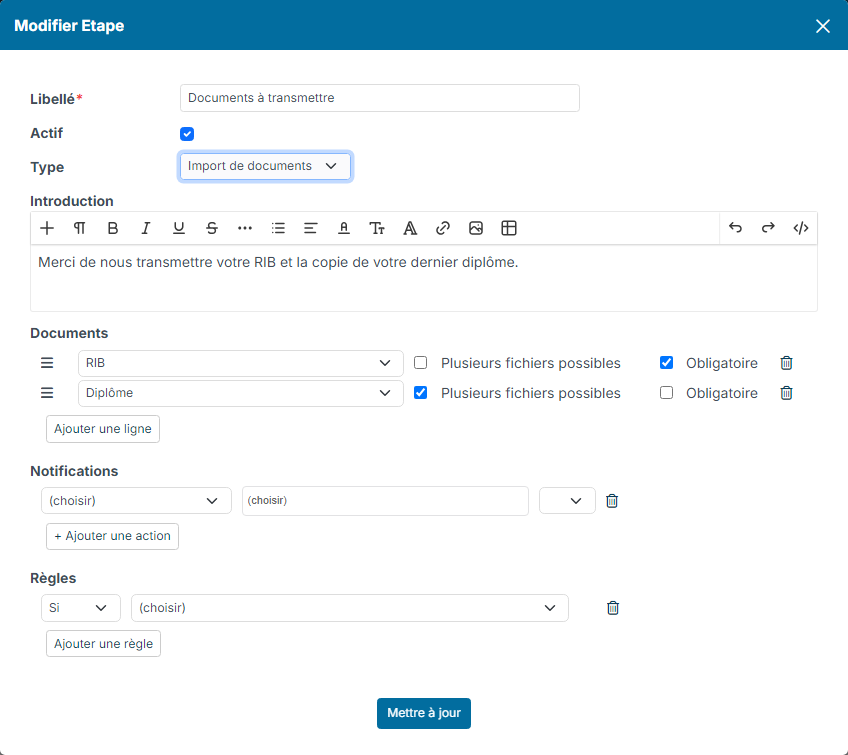Viewport: 848px width, 755px height.
Task: Uncheck Plusieurs fichiers possibles for Diplôme
Action: tap(420, 392)
